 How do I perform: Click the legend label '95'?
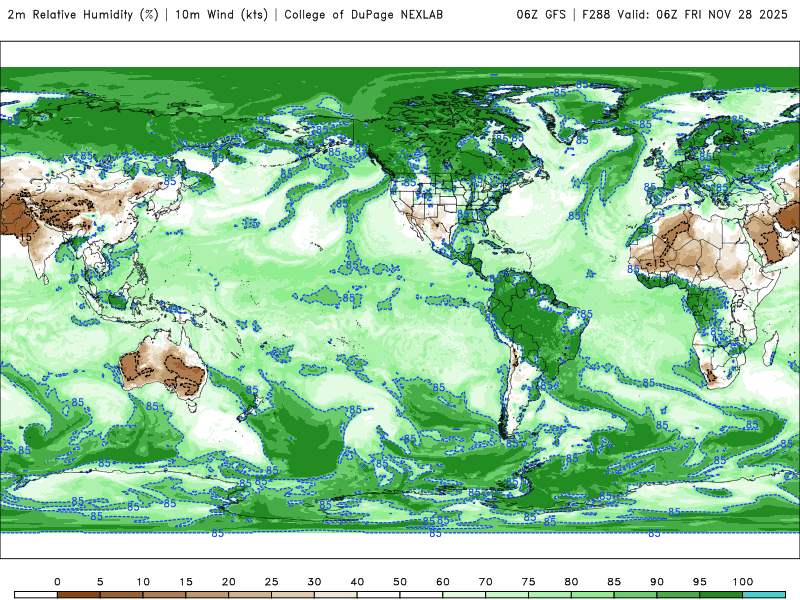click(700, 582)
